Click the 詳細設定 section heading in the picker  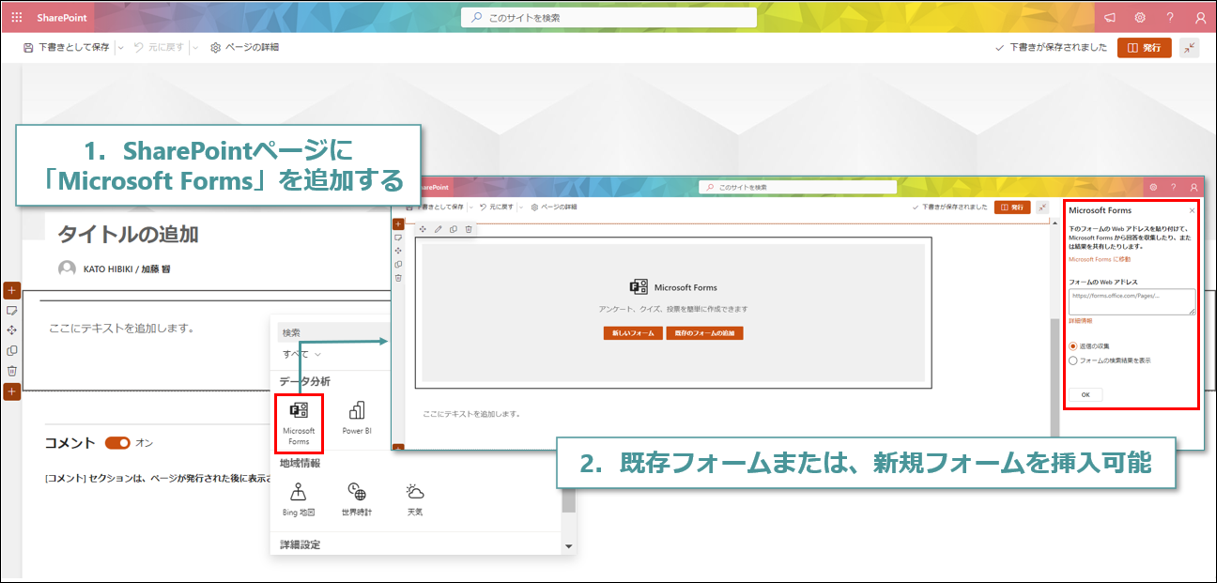(301, 545)
